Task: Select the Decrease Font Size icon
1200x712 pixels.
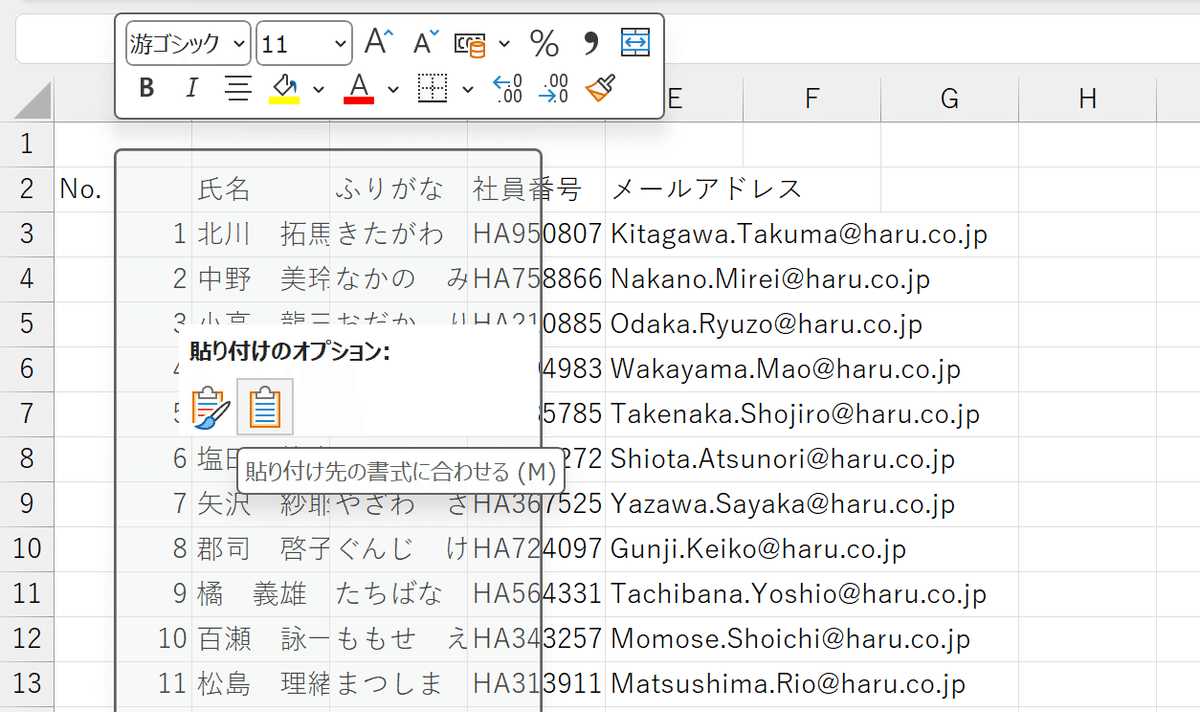Action: 423,40
